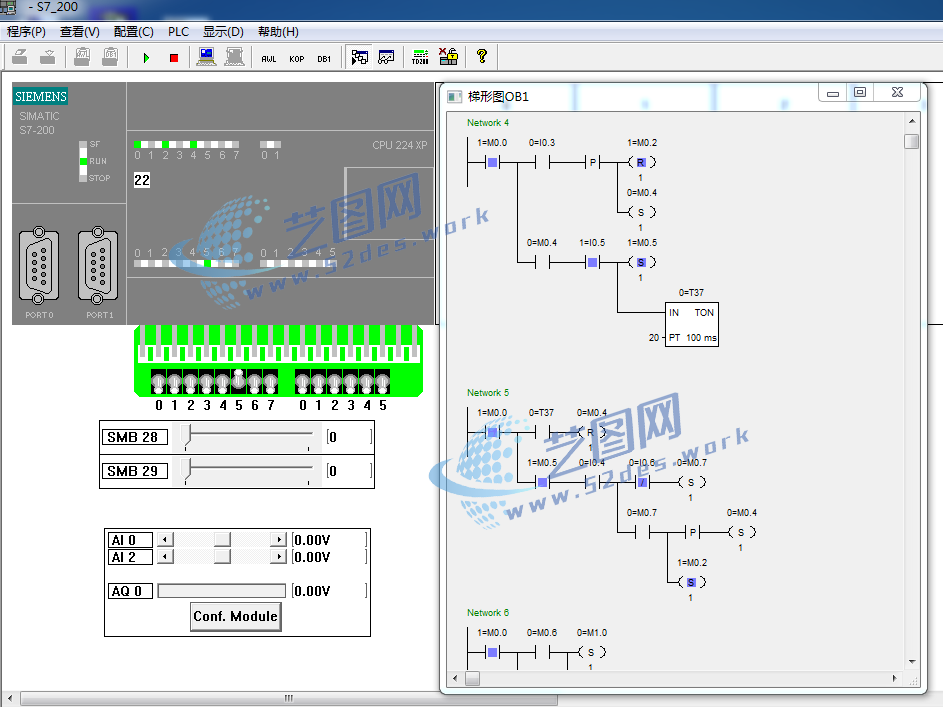Click the SMB 28 slider thumb
The height and width of the screenshot is (707, 943).
coord(187,436)
